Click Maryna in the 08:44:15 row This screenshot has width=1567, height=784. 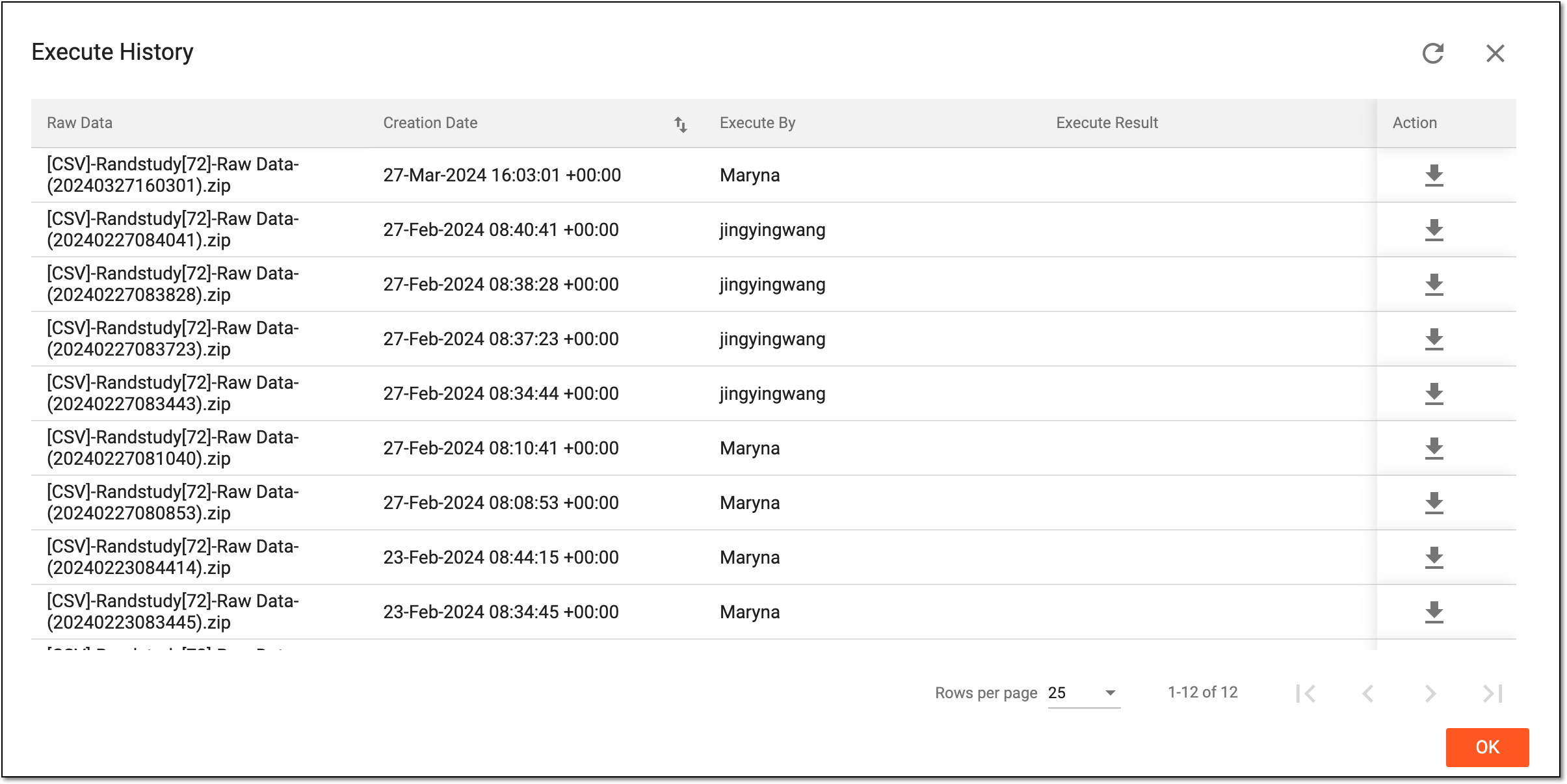[750, 558]
